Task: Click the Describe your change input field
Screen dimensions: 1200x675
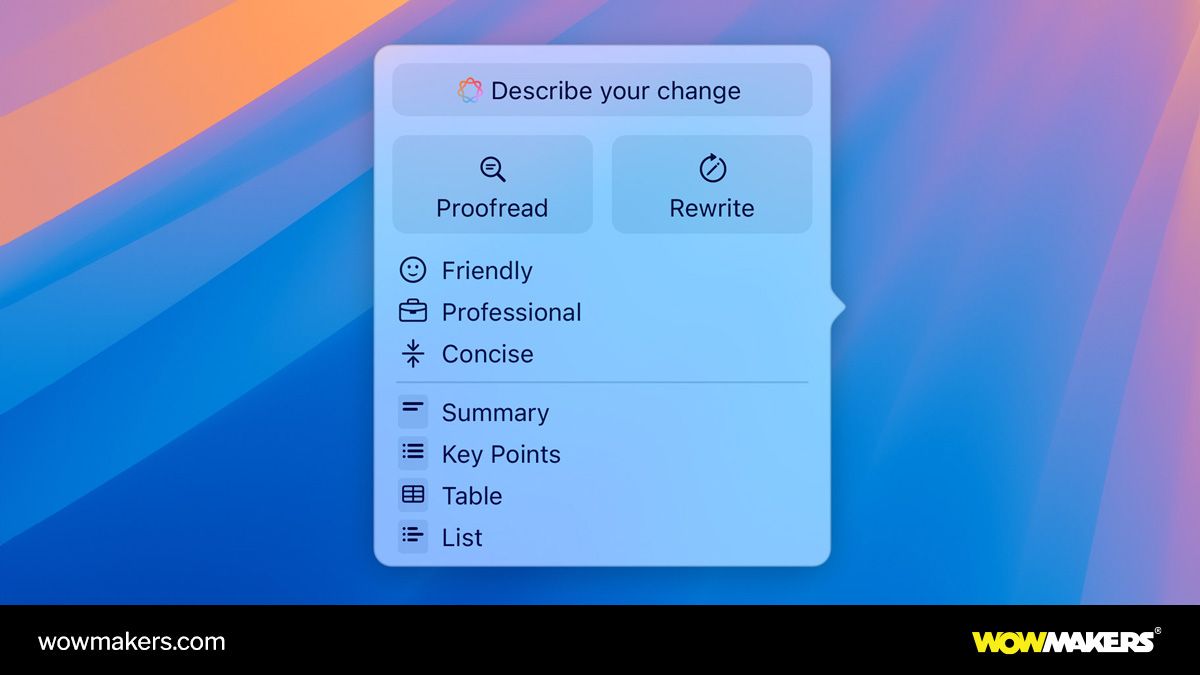Action: point(601,90)
